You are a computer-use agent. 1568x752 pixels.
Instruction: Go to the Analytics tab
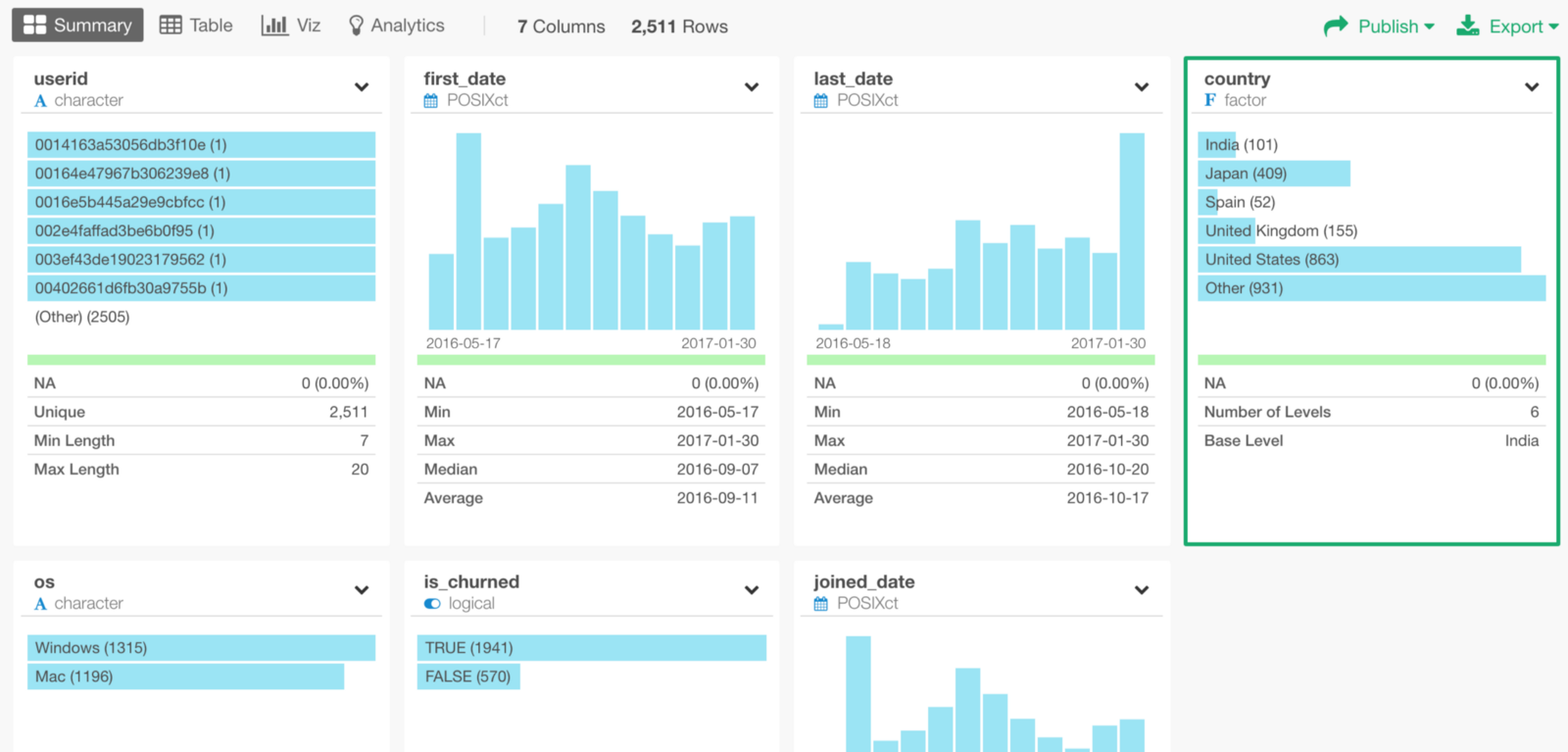[397, 25]
